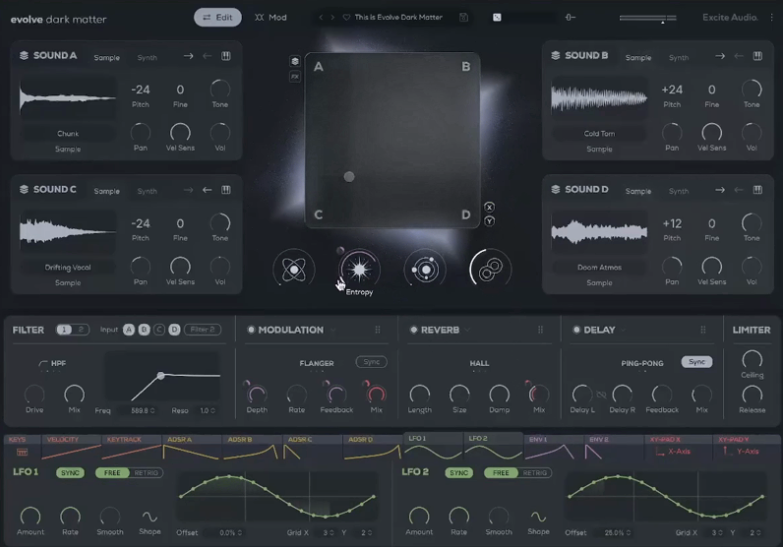Viewport: 783px width, 547px height.
Task: Toggle the Reverb effect power
Action: [413, 330]
